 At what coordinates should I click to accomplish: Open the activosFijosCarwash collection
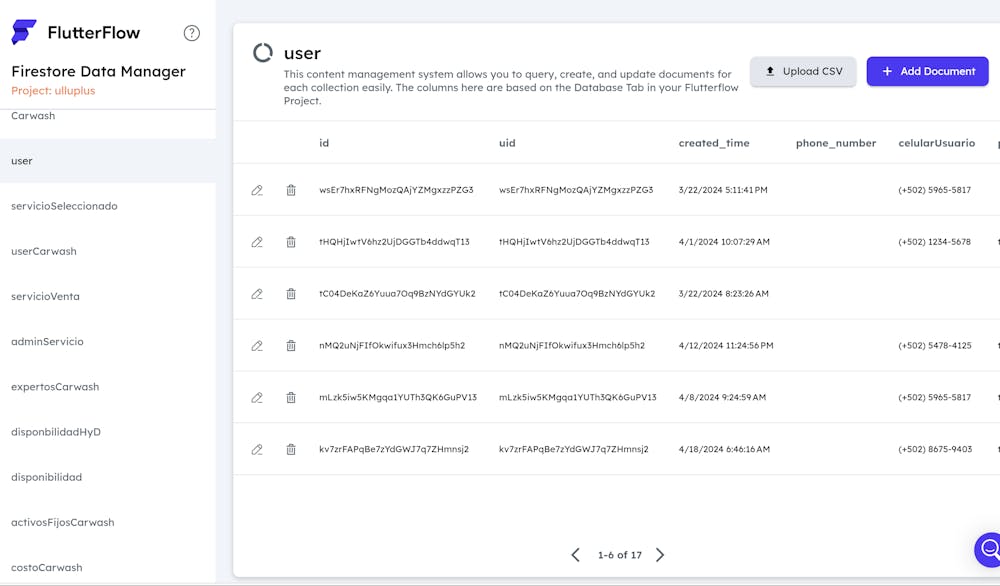pos(63,522)
